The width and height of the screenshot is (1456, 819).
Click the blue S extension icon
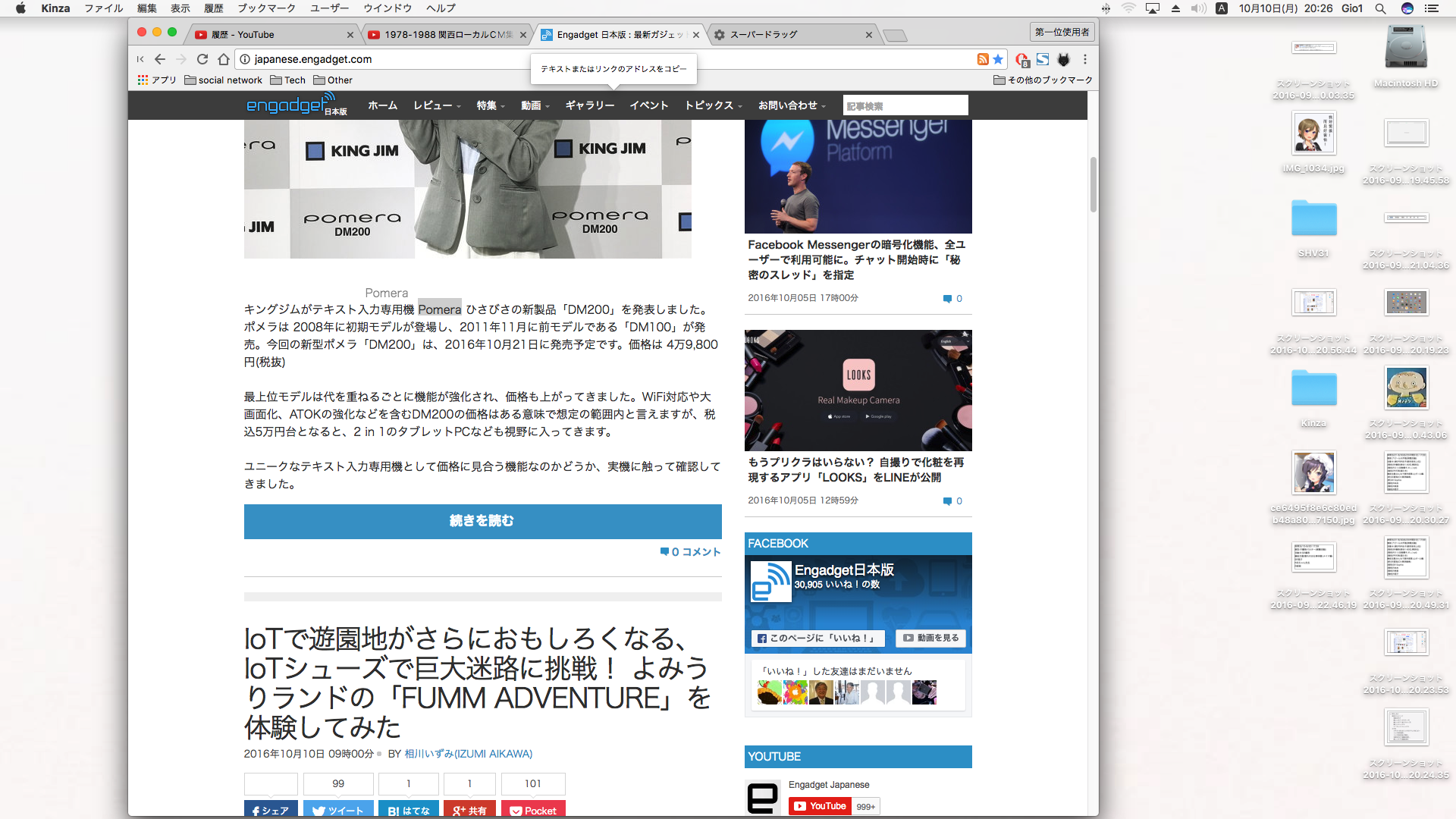pos(1043,59)
